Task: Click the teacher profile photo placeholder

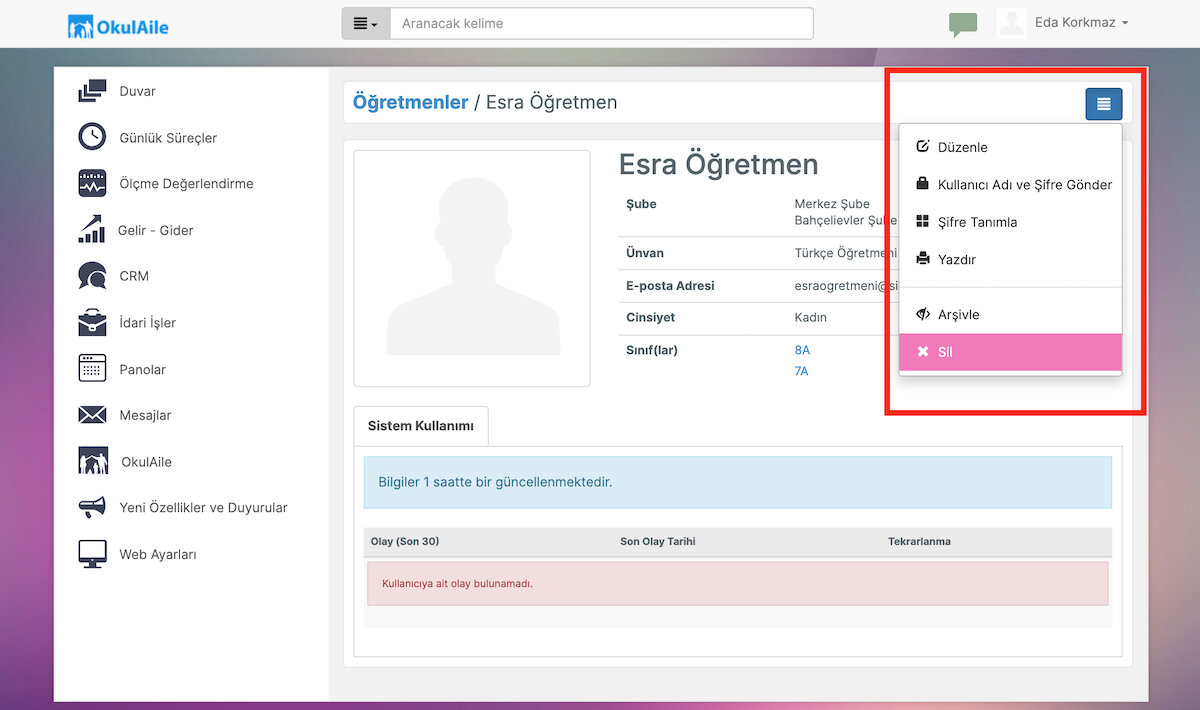Action: coord(472,268)
